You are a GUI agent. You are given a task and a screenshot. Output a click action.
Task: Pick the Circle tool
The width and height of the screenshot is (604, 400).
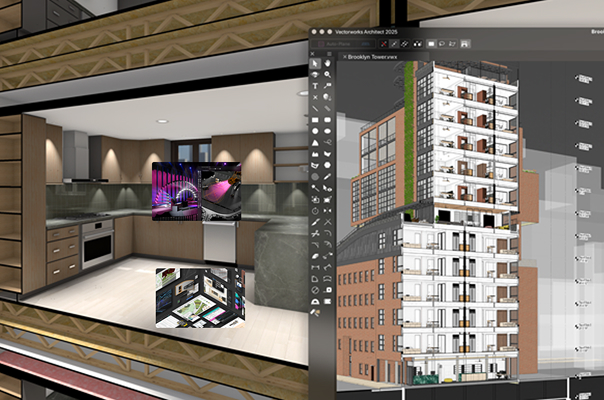click(315, 131)
